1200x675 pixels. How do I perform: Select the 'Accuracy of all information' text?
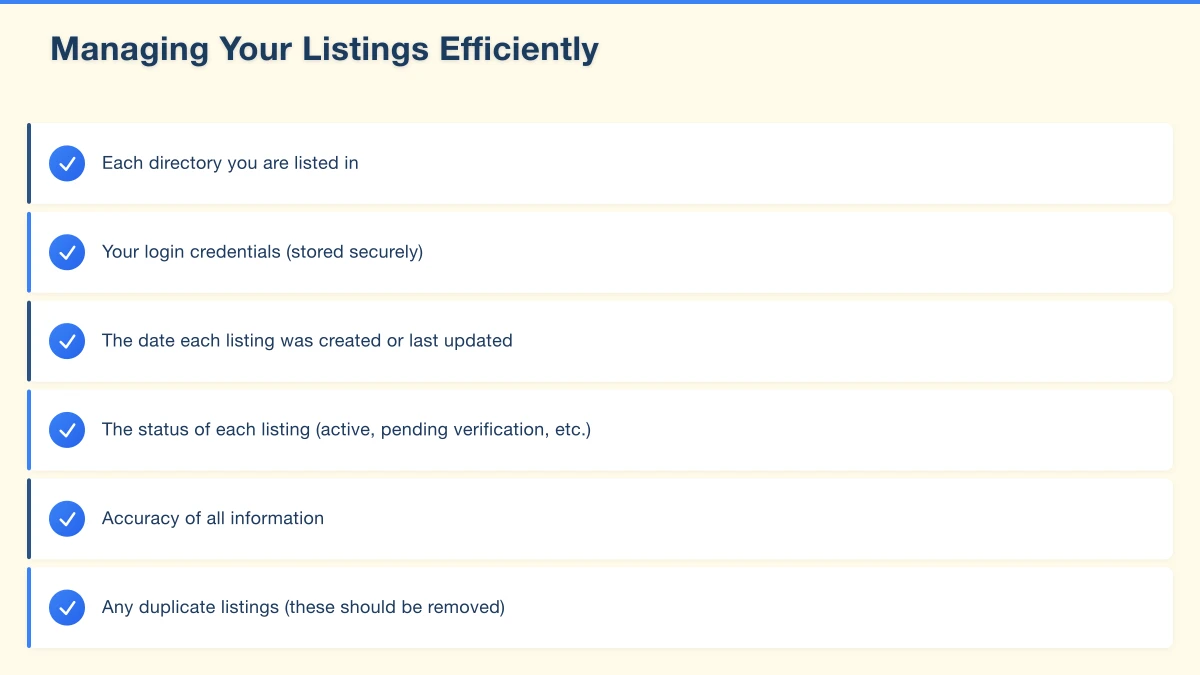click(x=213, y=519)
